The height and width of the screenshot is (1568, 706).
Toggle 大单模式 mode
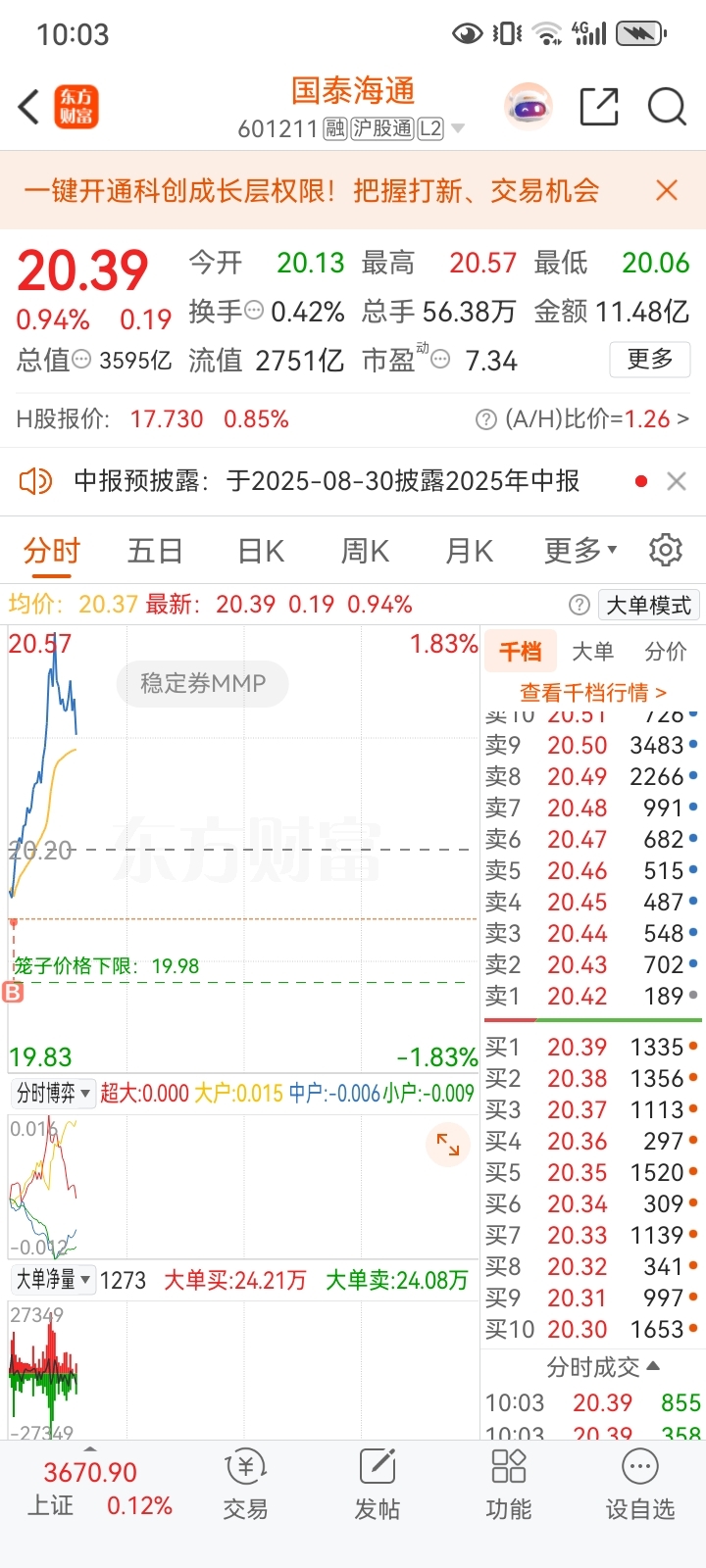click(x=648, y=605)
